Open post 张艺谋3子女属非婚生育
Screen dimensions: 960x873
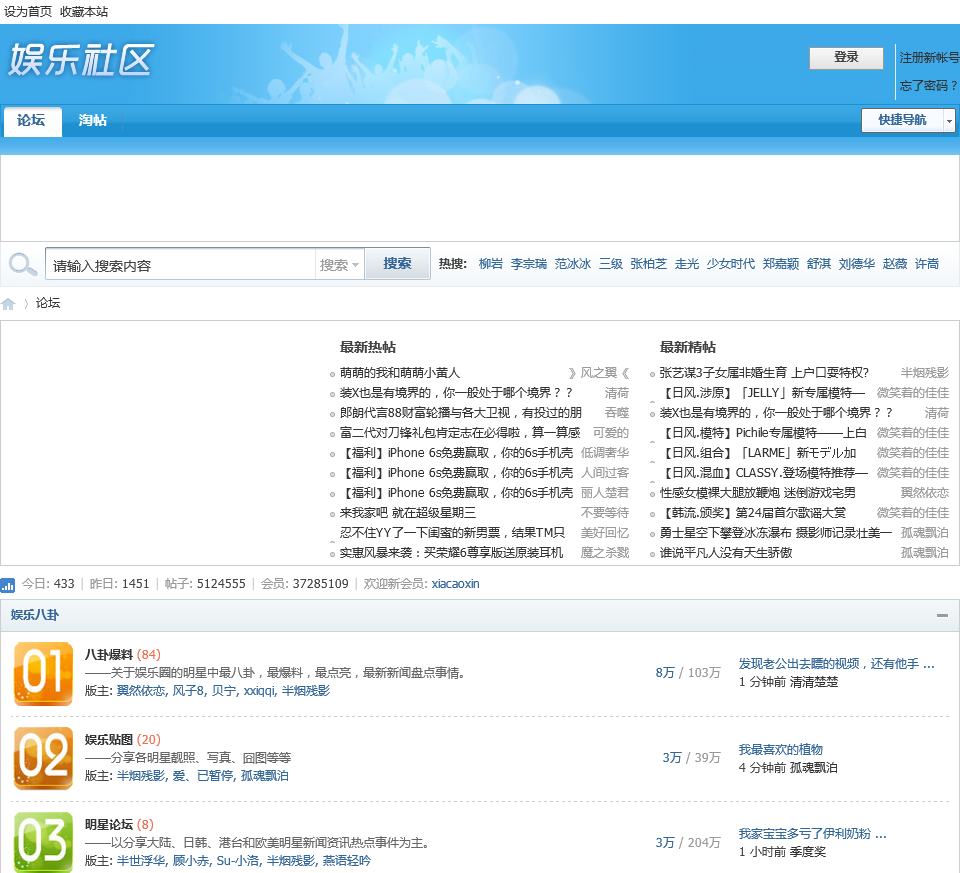764,373
